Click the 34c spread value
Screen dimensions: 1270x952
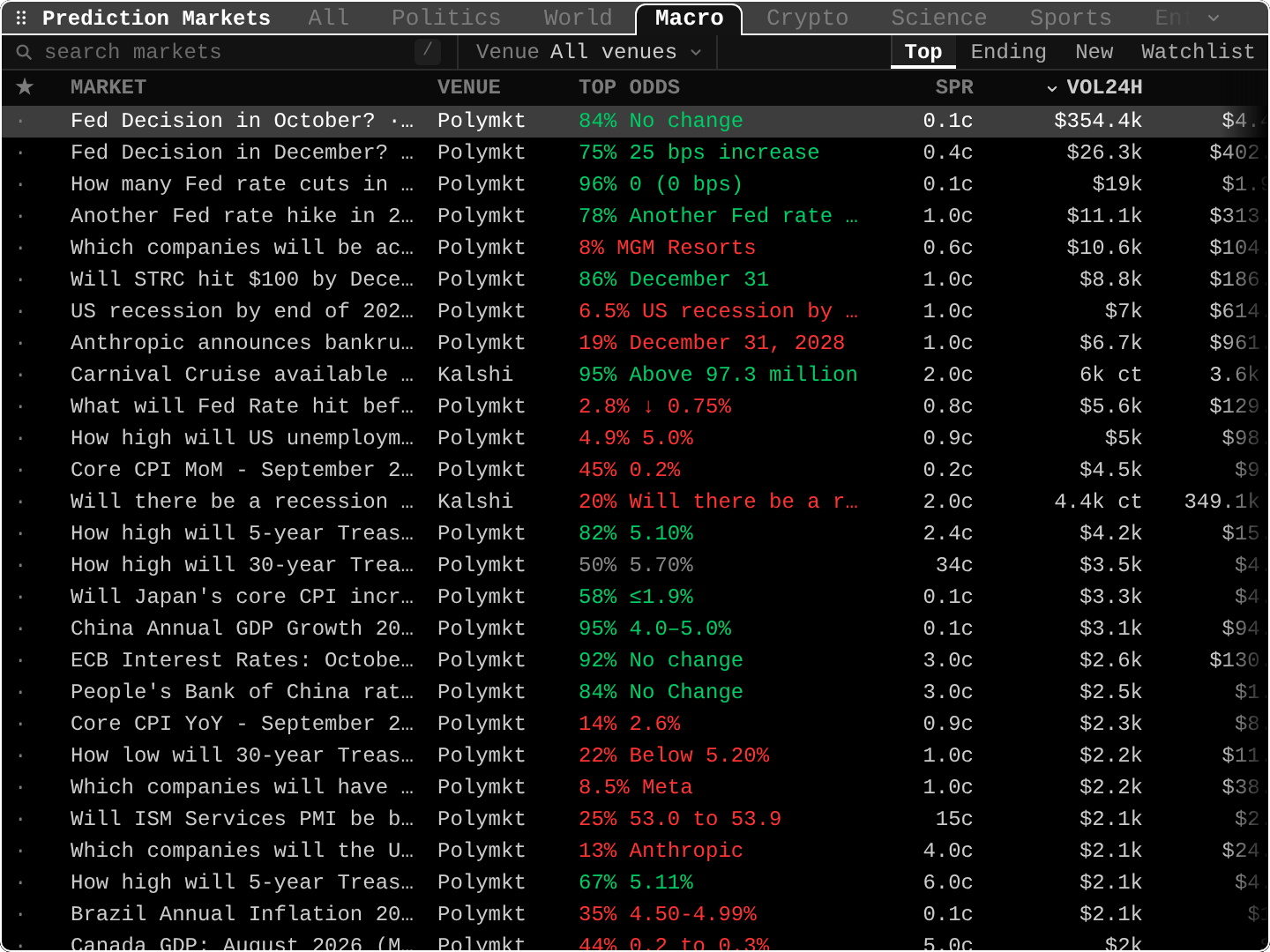(x=954, y=565)
